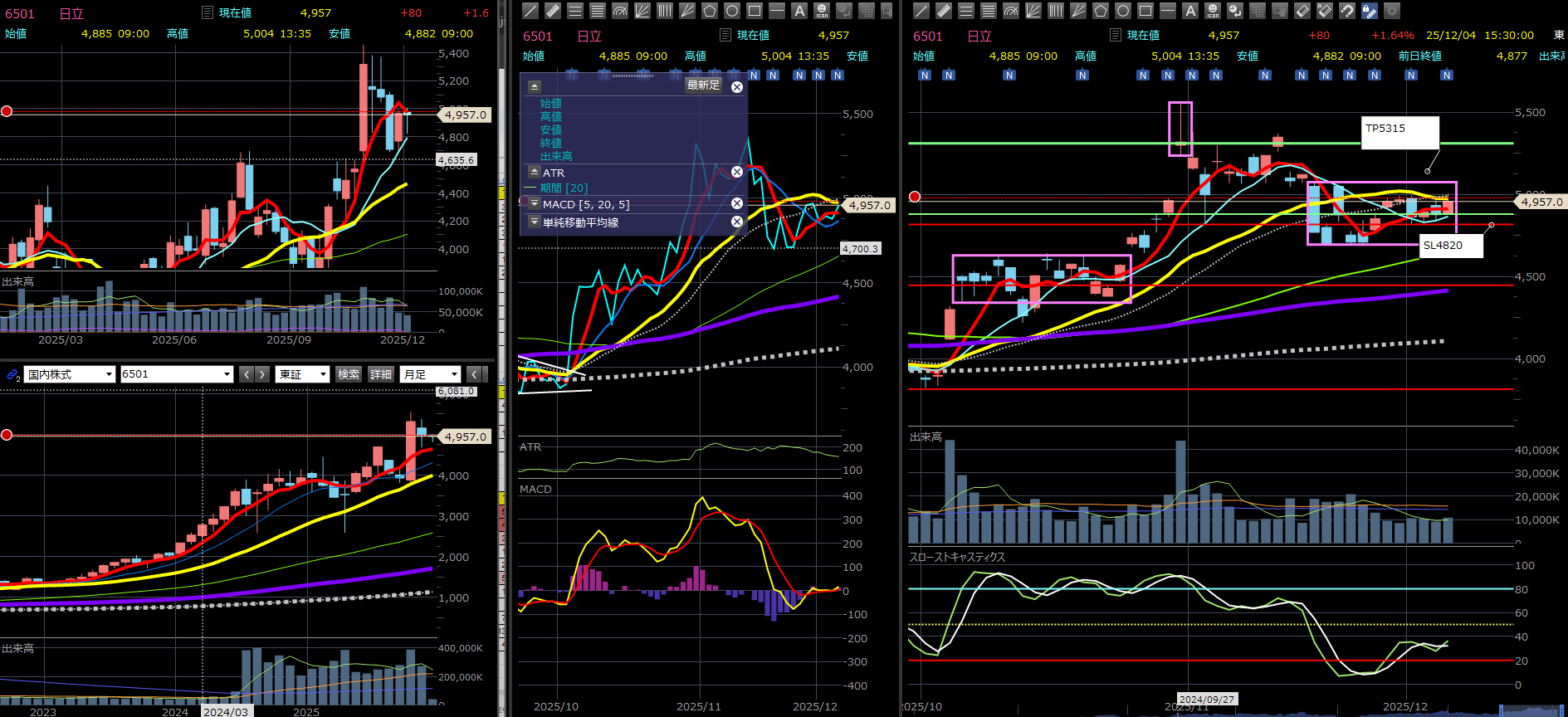Open the 国内株式 market type dropdown
1568x717 pixels.
pyautogui.click(x=70, y=374)
